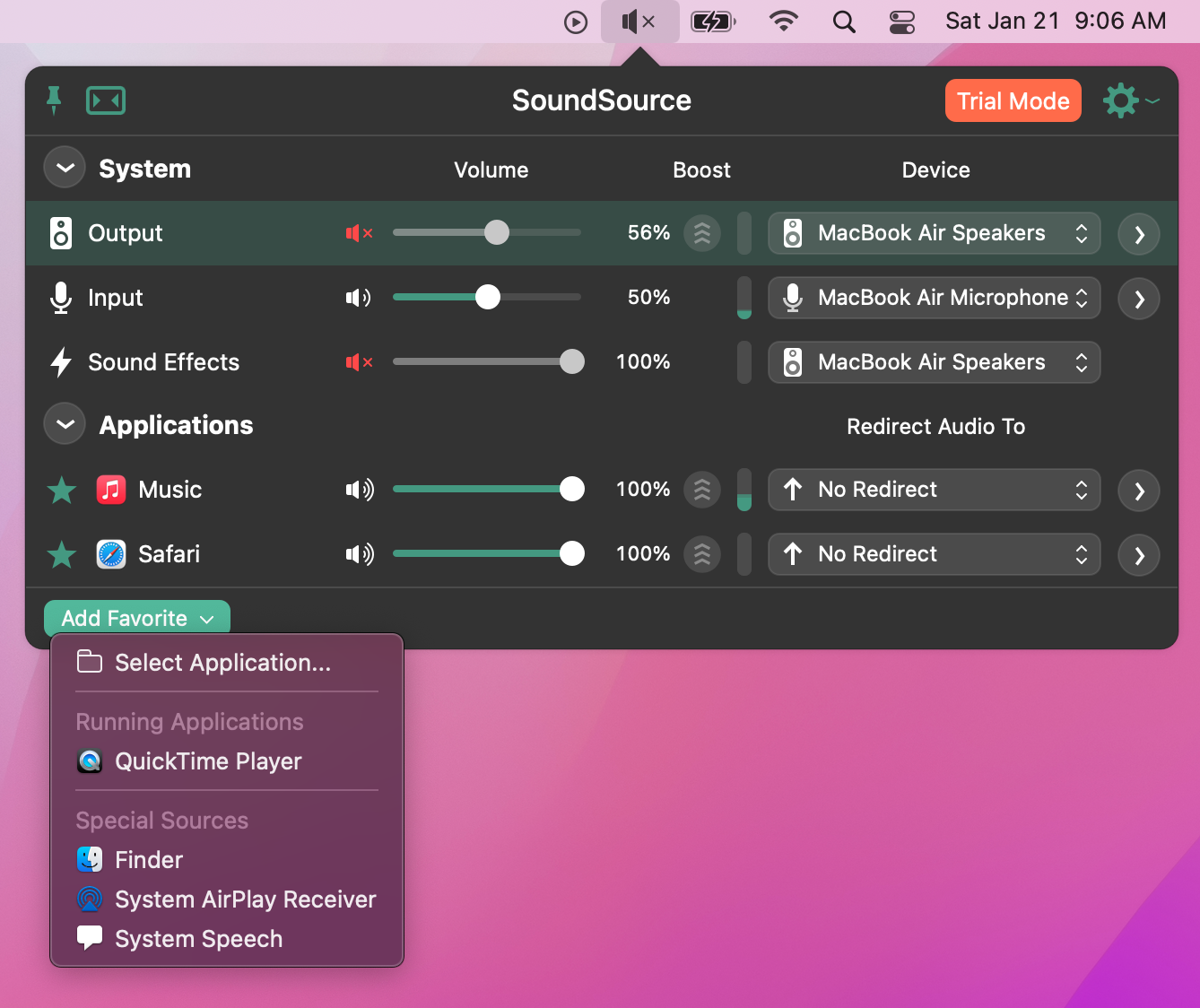Add System Speech as favorite
Image resolution: width=1200 pixels, height=1008 pixels.
227,938
